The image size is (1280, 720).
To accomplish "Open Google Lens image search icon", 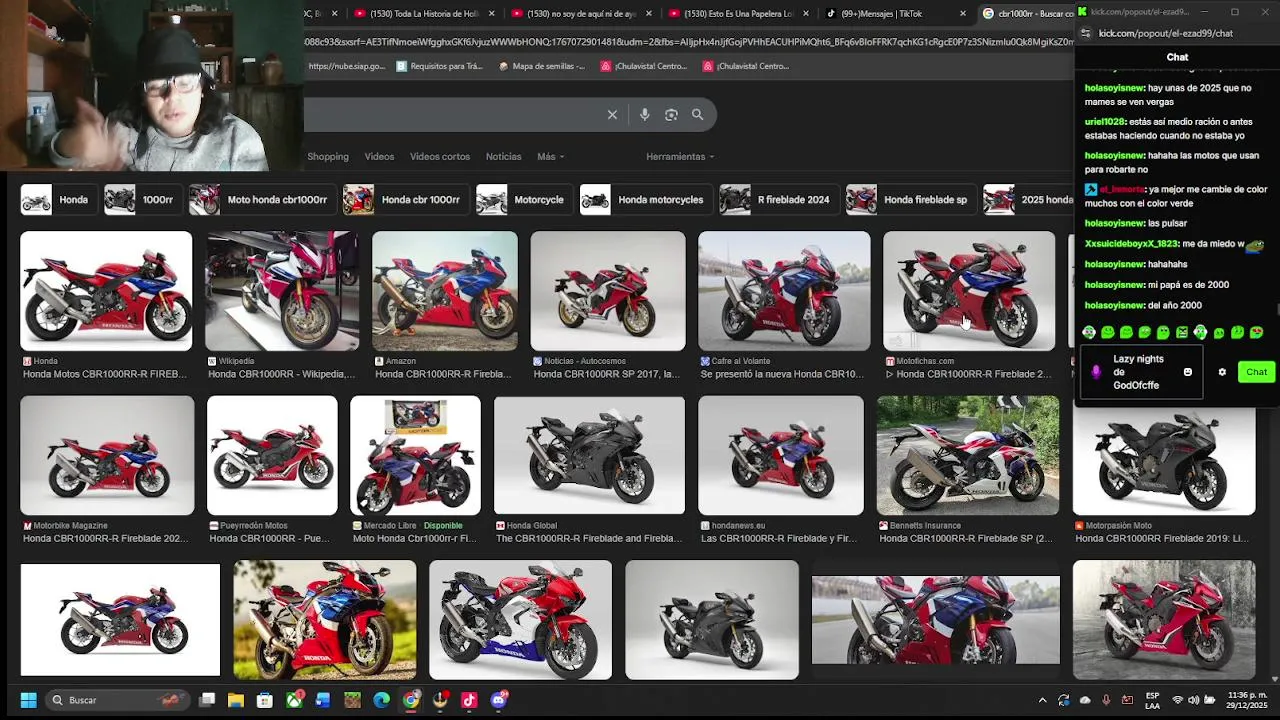I will 671,115.
